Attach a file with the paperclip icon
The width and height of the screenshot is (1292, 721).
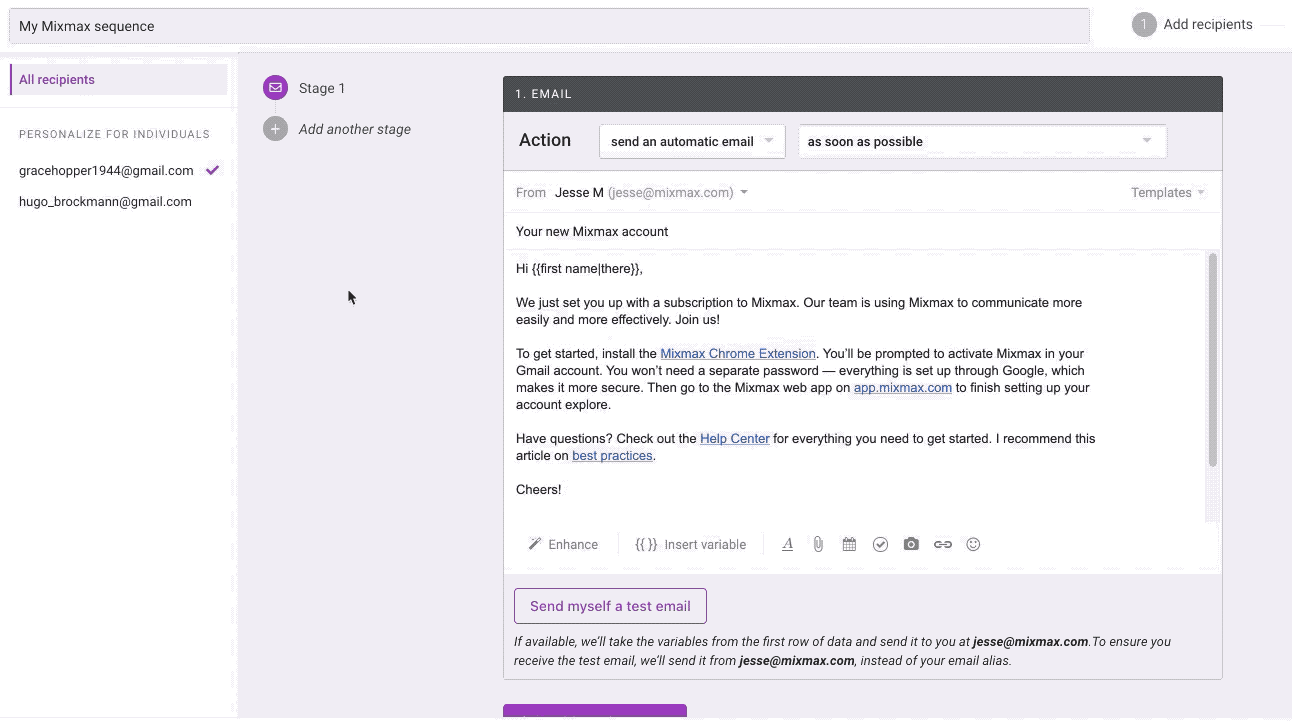point(818,544)
